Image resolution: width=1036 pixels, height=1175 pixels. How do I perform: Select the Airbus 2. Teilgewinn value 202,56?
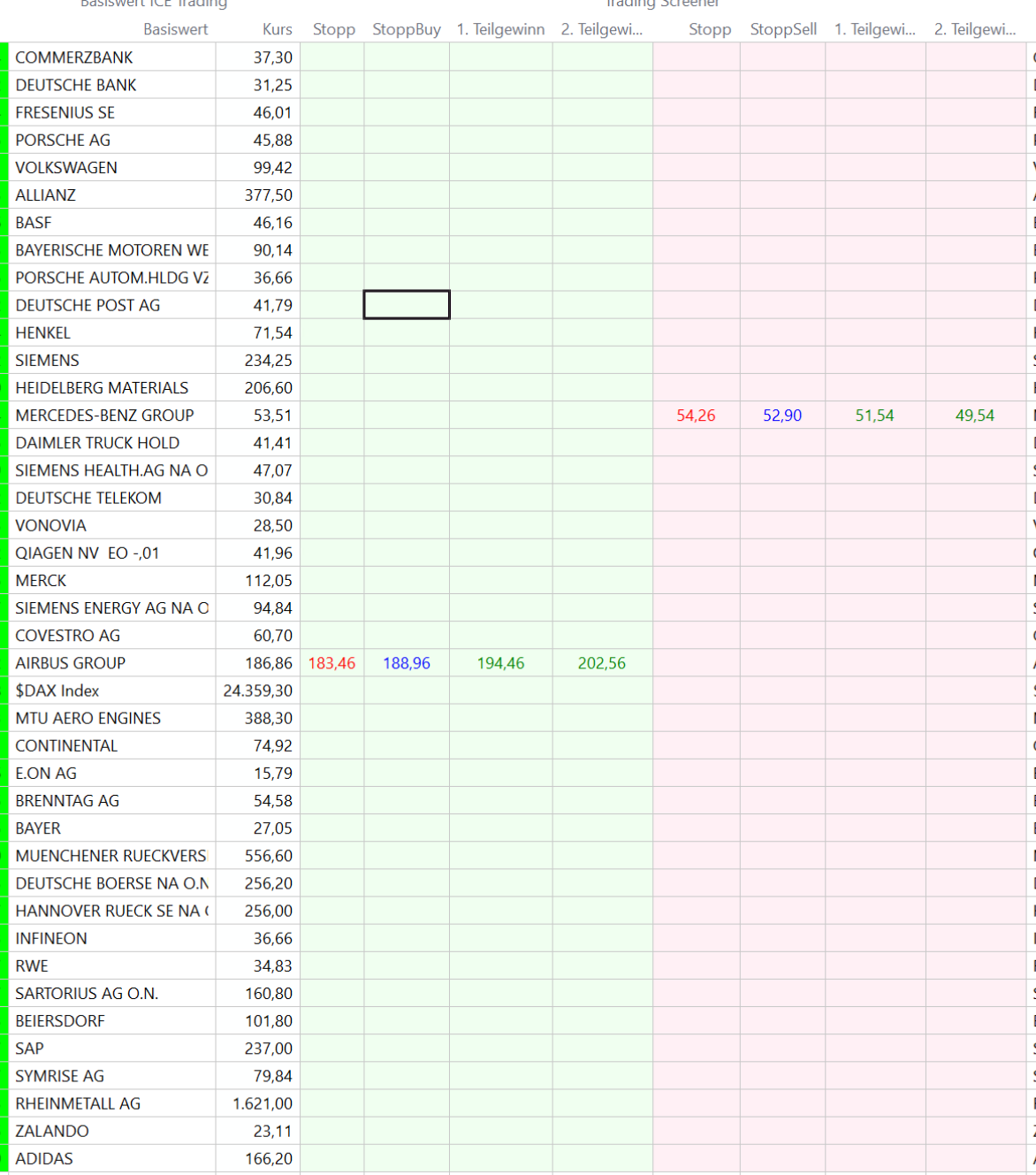click(x=601, y=663)
